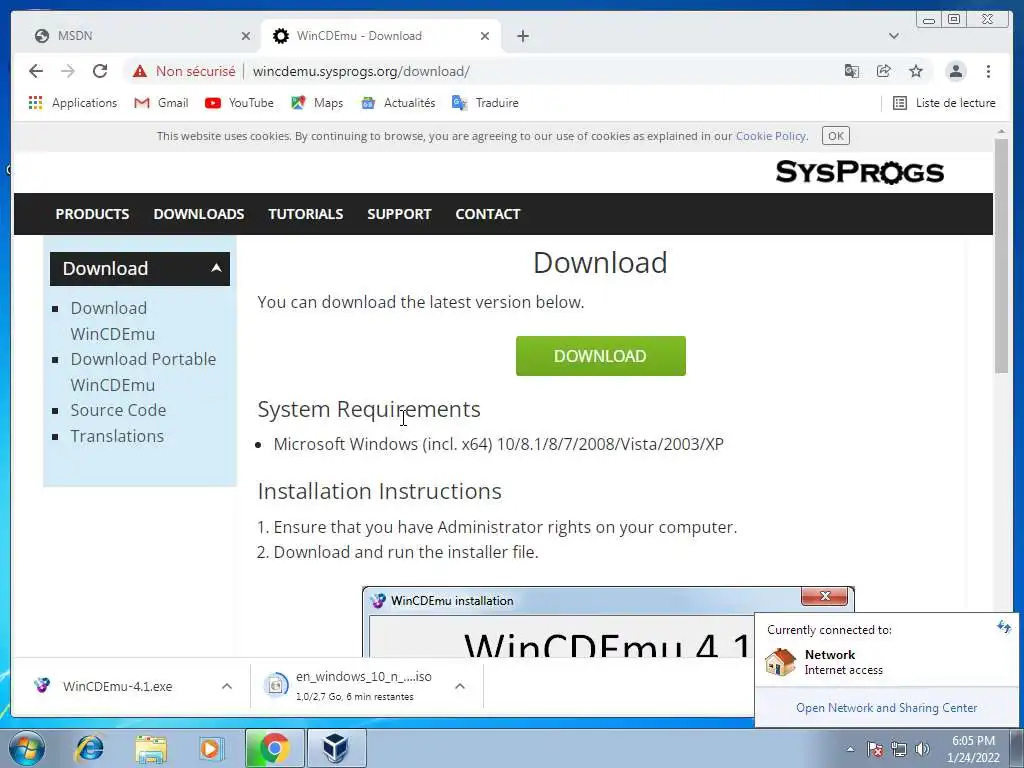Click the SysProgs logo
This screenshot has width=1024, height=768.
859,172
